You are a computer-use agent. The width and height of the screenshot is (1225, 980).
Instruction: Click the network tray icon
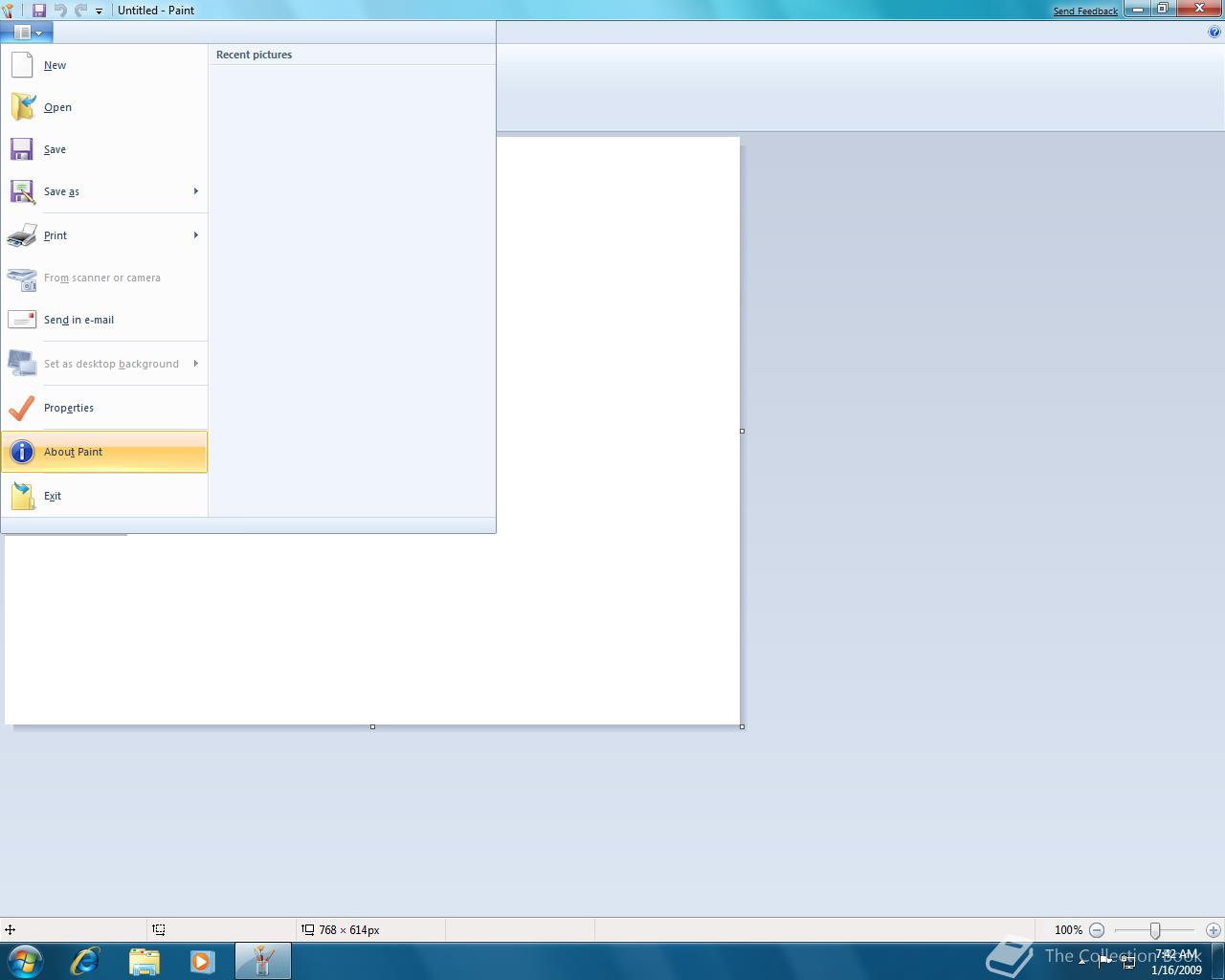(1128, 961)
